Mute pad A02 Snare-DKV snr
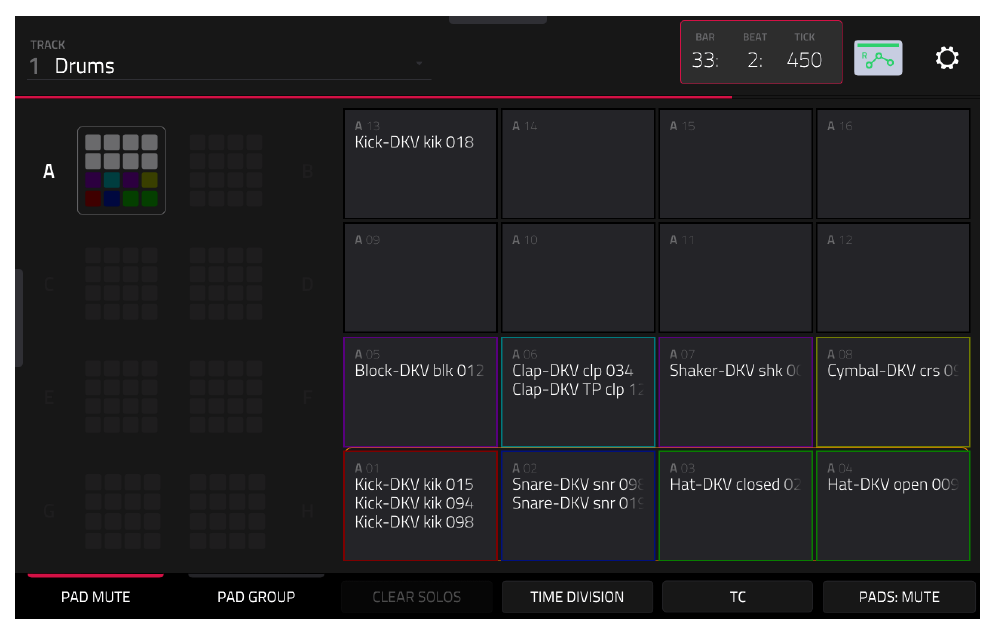The width and height of the screenshot is (996, 636). click(x=578, y=506)
